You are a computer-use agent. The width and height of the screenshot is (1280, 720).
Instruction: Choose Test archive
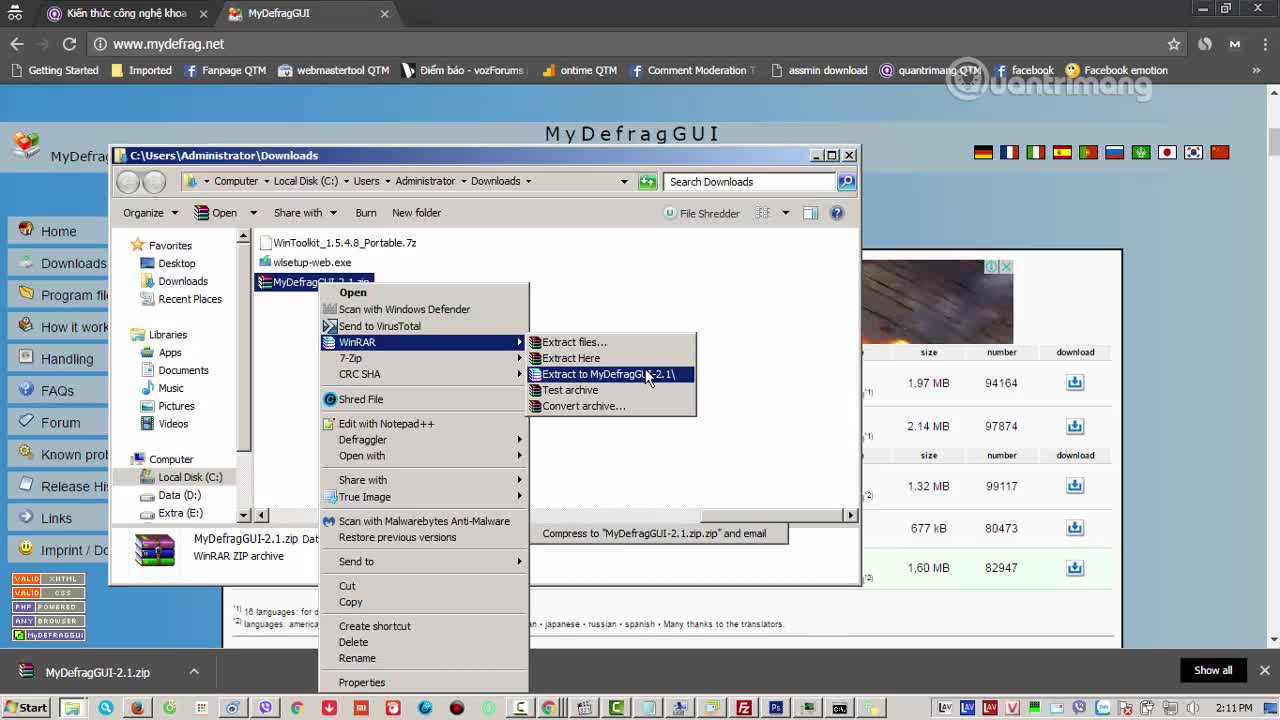coord(611,390)
